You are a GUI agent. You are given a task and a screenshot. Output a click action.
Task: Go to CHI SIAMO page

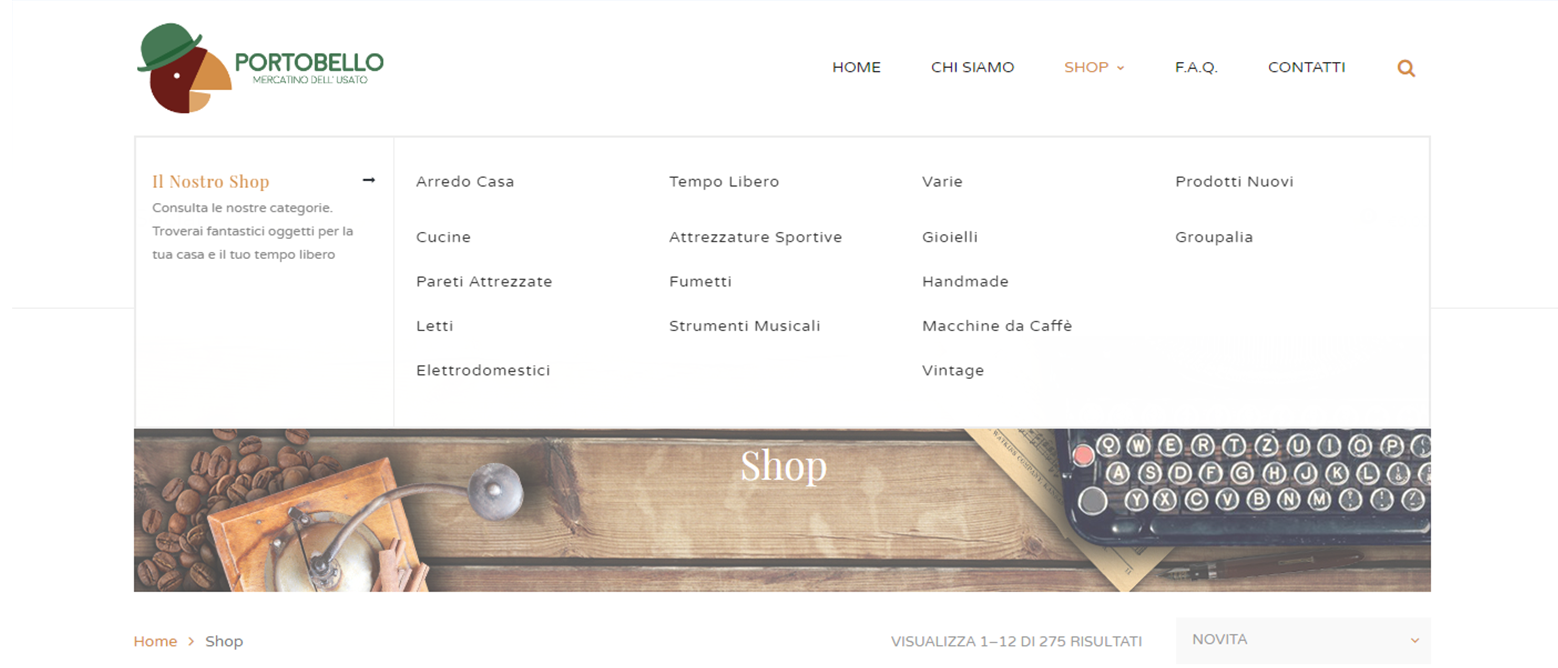pyautogui.click(x=972, y=68)
